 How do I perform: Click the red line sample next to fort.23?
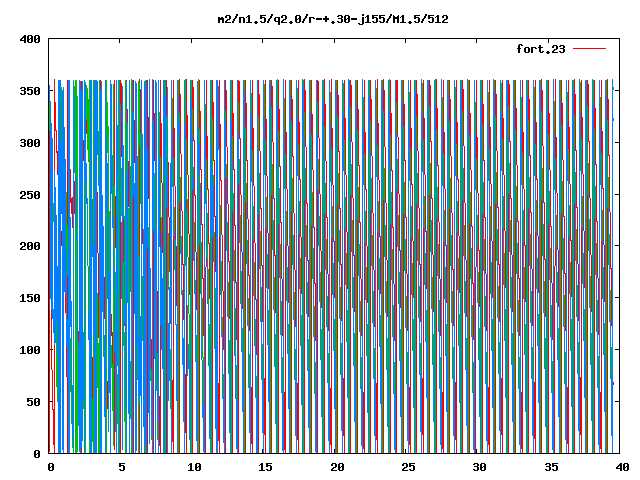589,49
